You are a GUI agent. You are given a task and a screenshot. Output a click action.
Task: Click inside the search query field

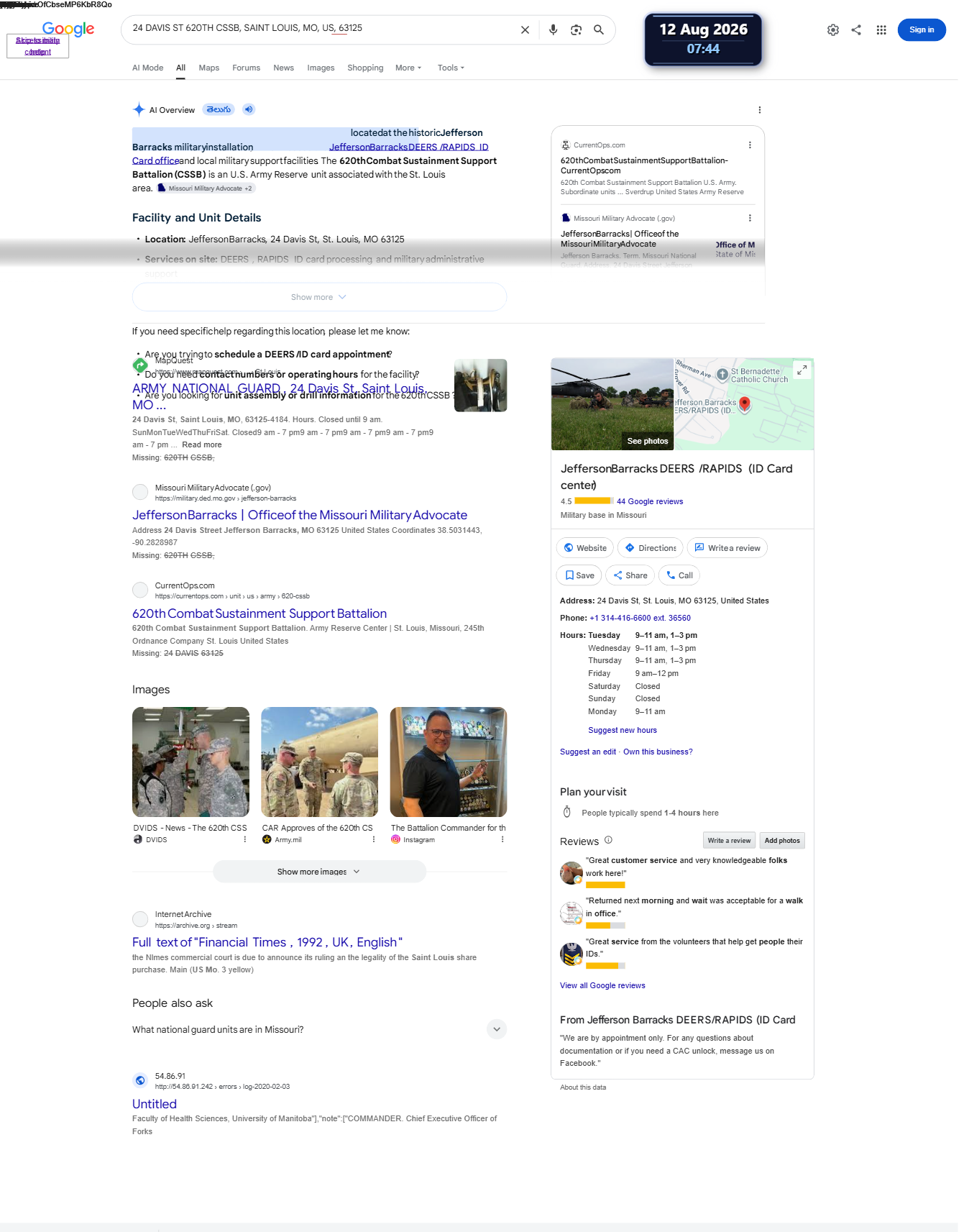320,29
